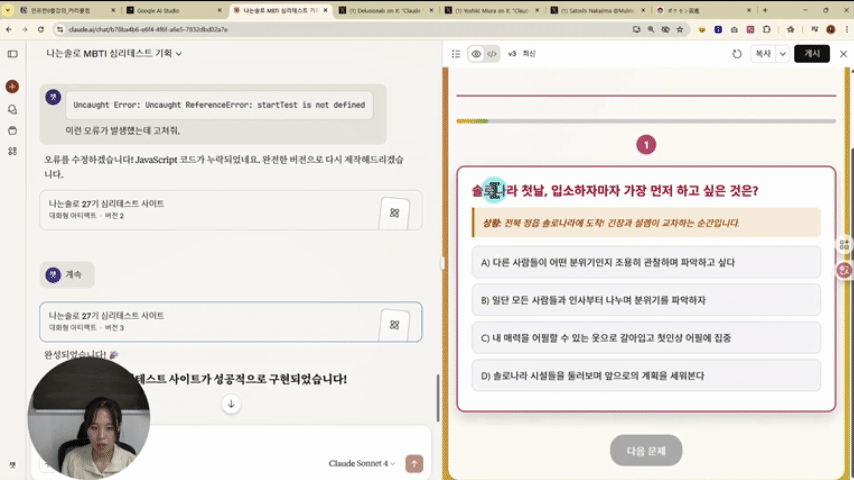Bookmark this page with the star icon
This screenshot has height=480, width=854.
point(680,29)
